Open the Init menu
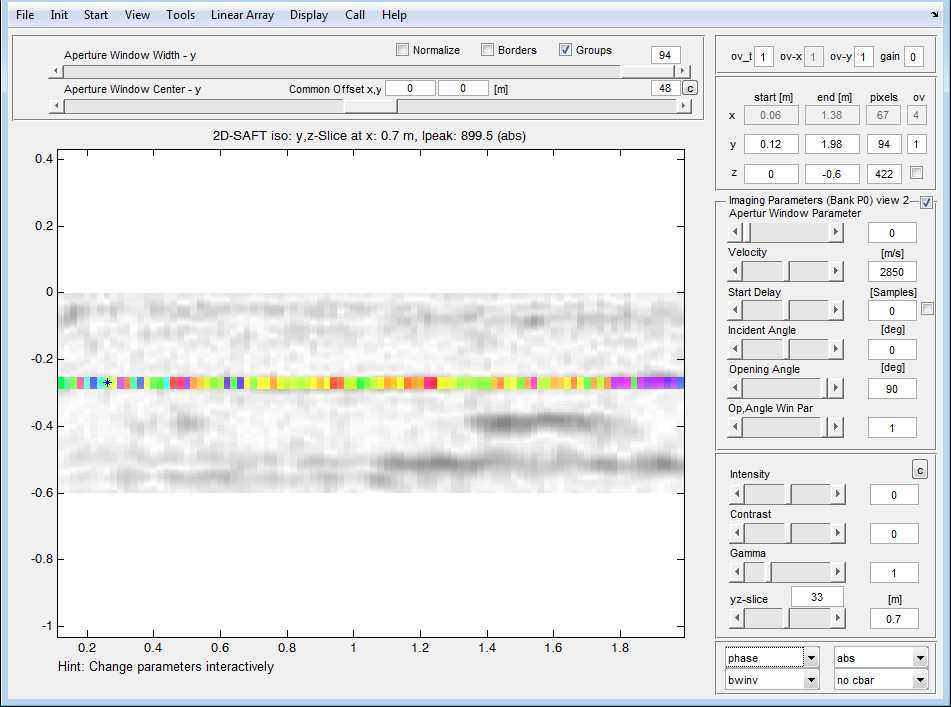Image resolution: width=951 pixels, height=707 pixels. coord(59,15)
